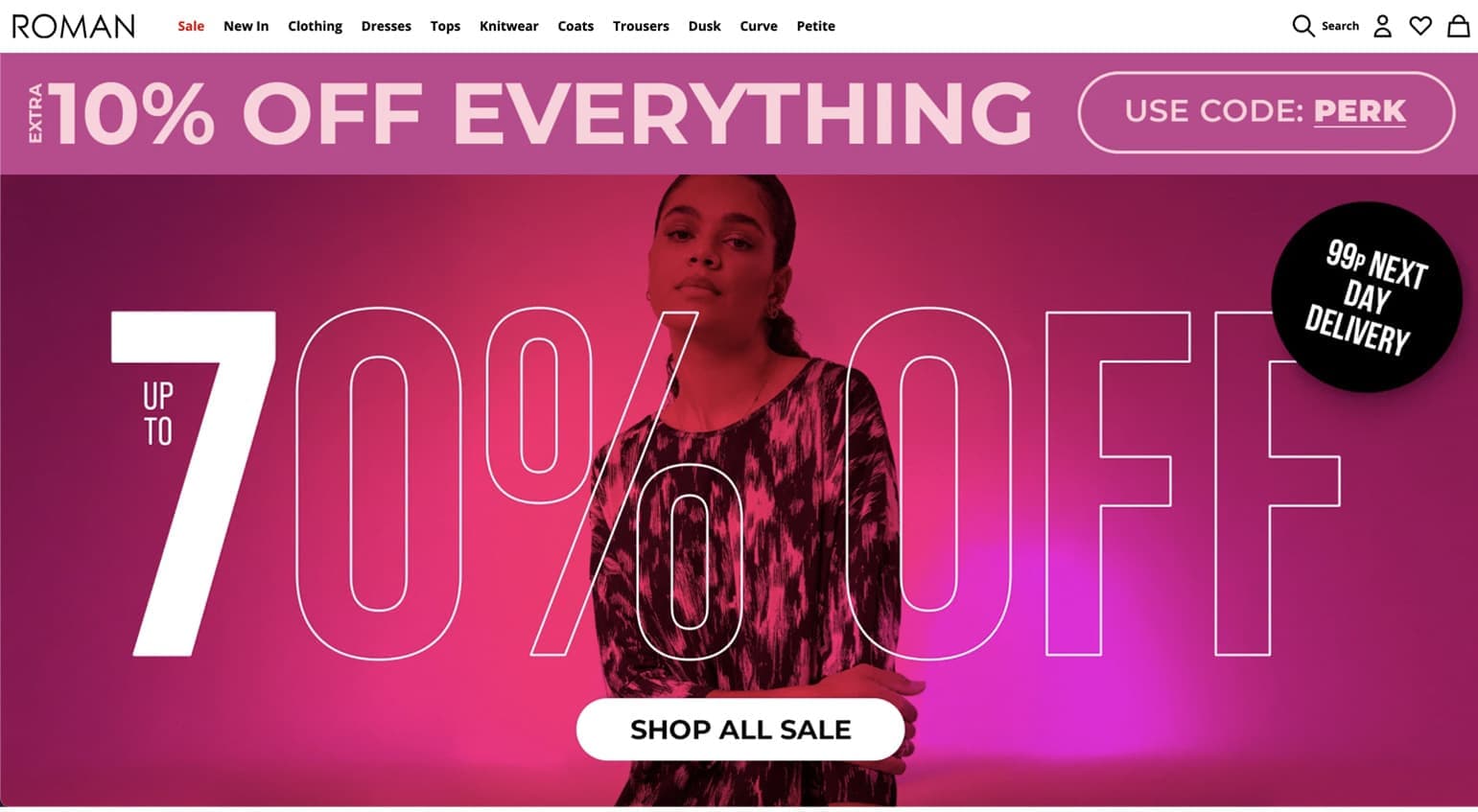Visit the Dusk collection
Image resolution: width=1478 pixels, height=812 pixels.
coord(704,26)
